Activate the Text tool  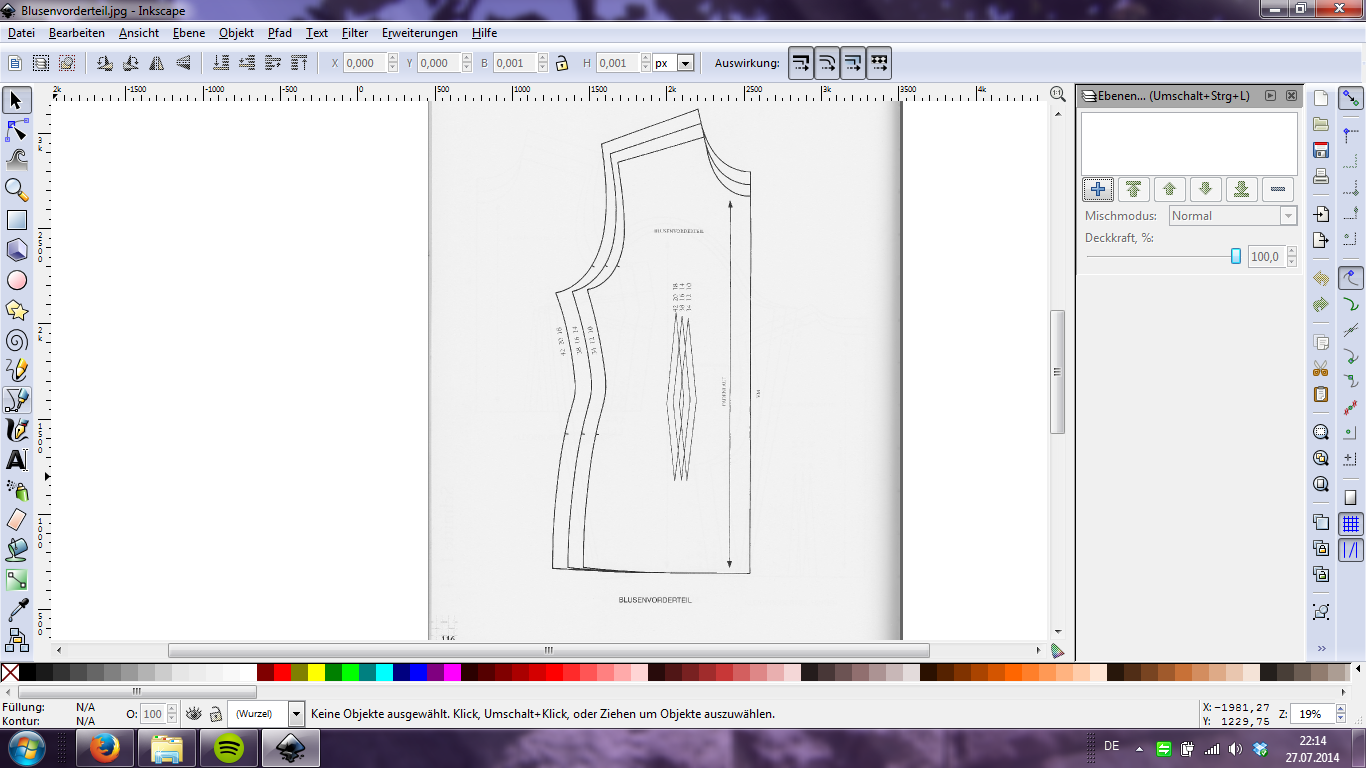(x=17, y=460)
